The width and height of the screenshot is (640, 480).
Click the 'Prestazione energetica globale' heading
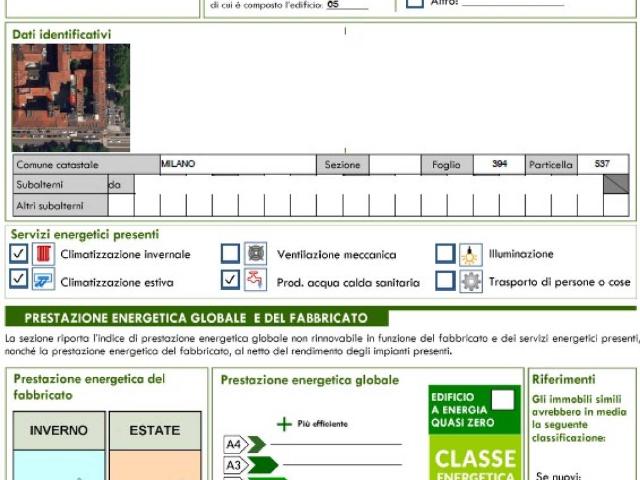pyautogui.click(x=310, y=380)
